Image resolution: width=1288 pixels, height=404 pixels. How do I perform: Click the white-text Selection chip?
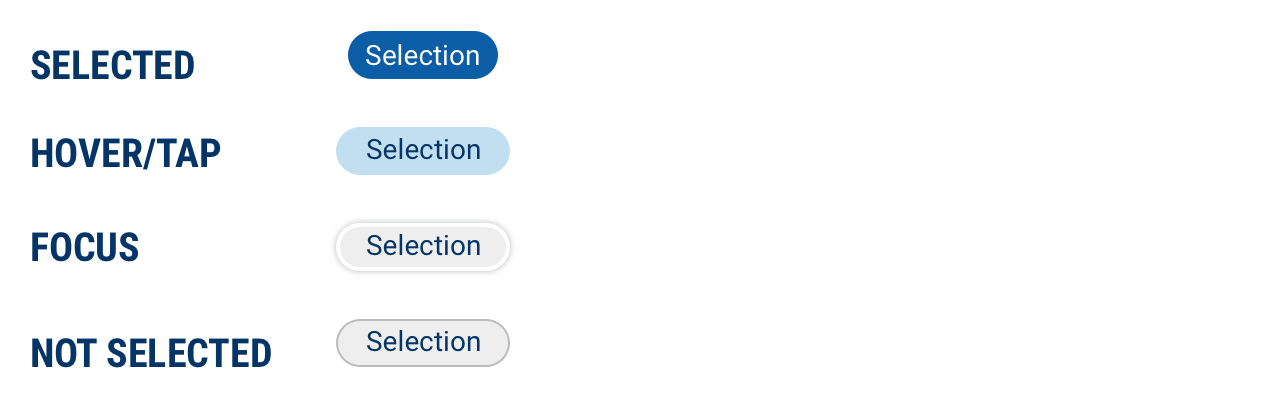coord(422,56)
